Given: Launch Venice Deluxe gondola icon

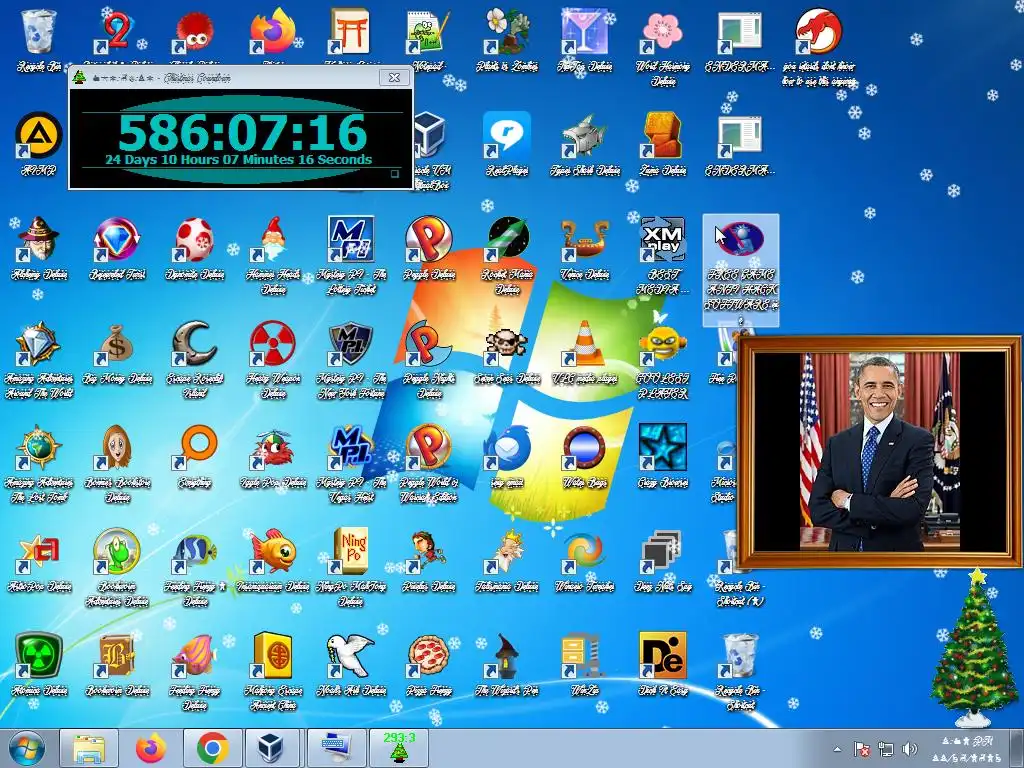Looking at the screenshot, I should (x=585, y=240).
